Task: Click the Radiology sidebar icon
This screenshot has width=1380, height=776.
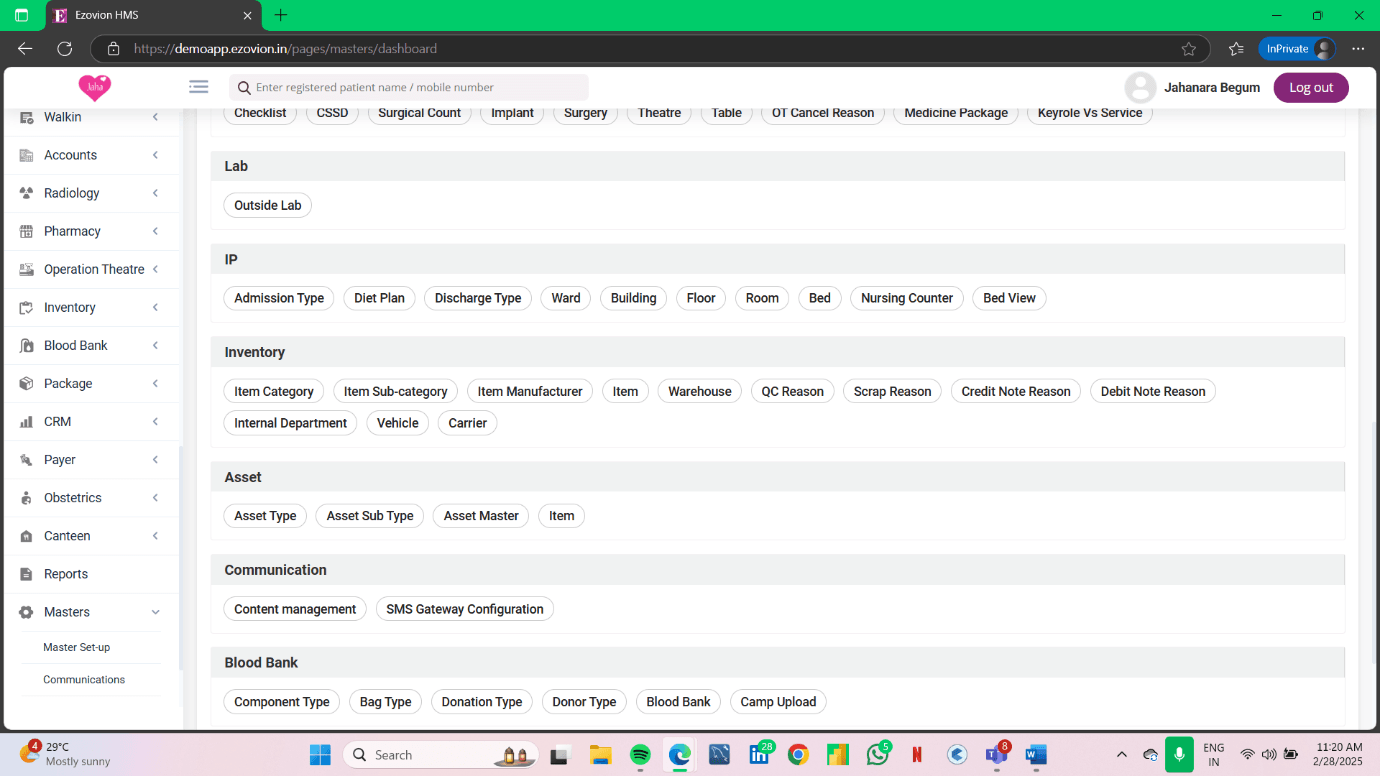Action: click(x=27, y=193)
